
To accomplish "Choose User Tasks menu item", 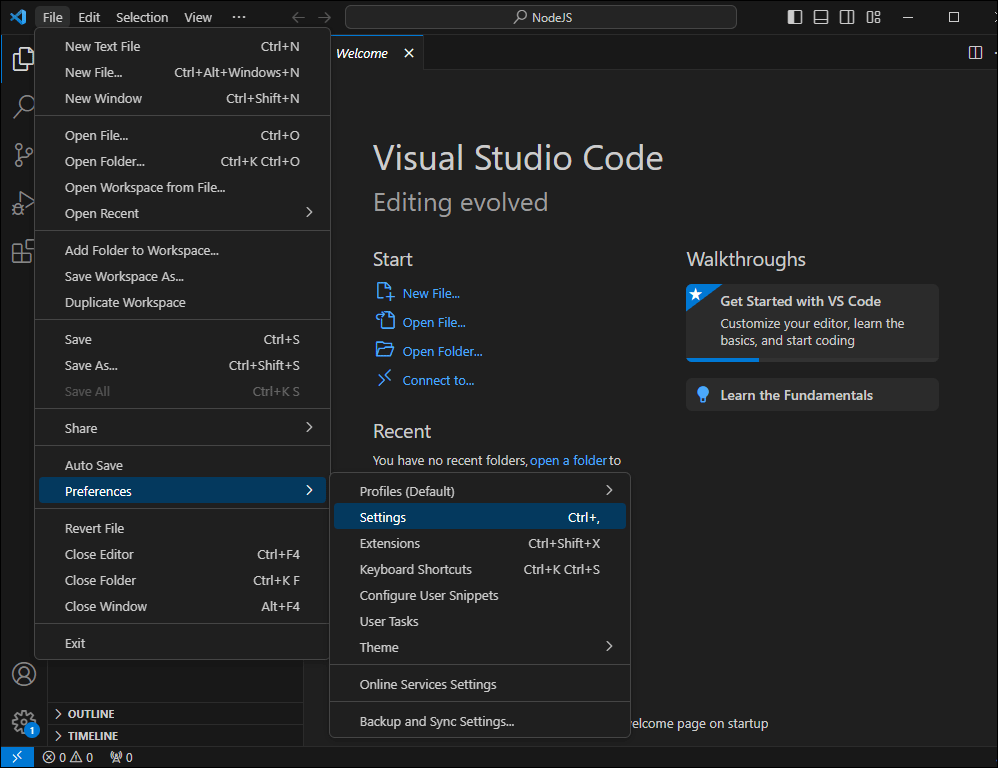I will click(480, 621).
